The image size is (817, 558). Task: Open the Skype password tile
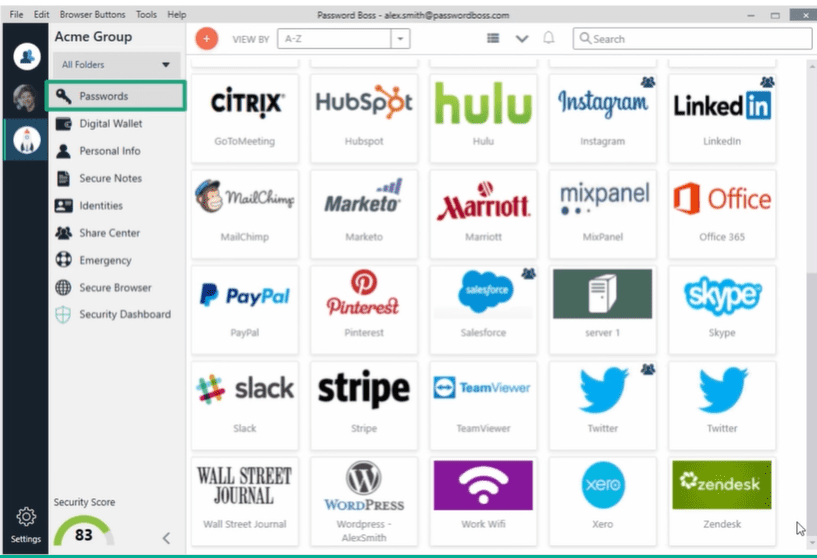[x=722, y=310]
